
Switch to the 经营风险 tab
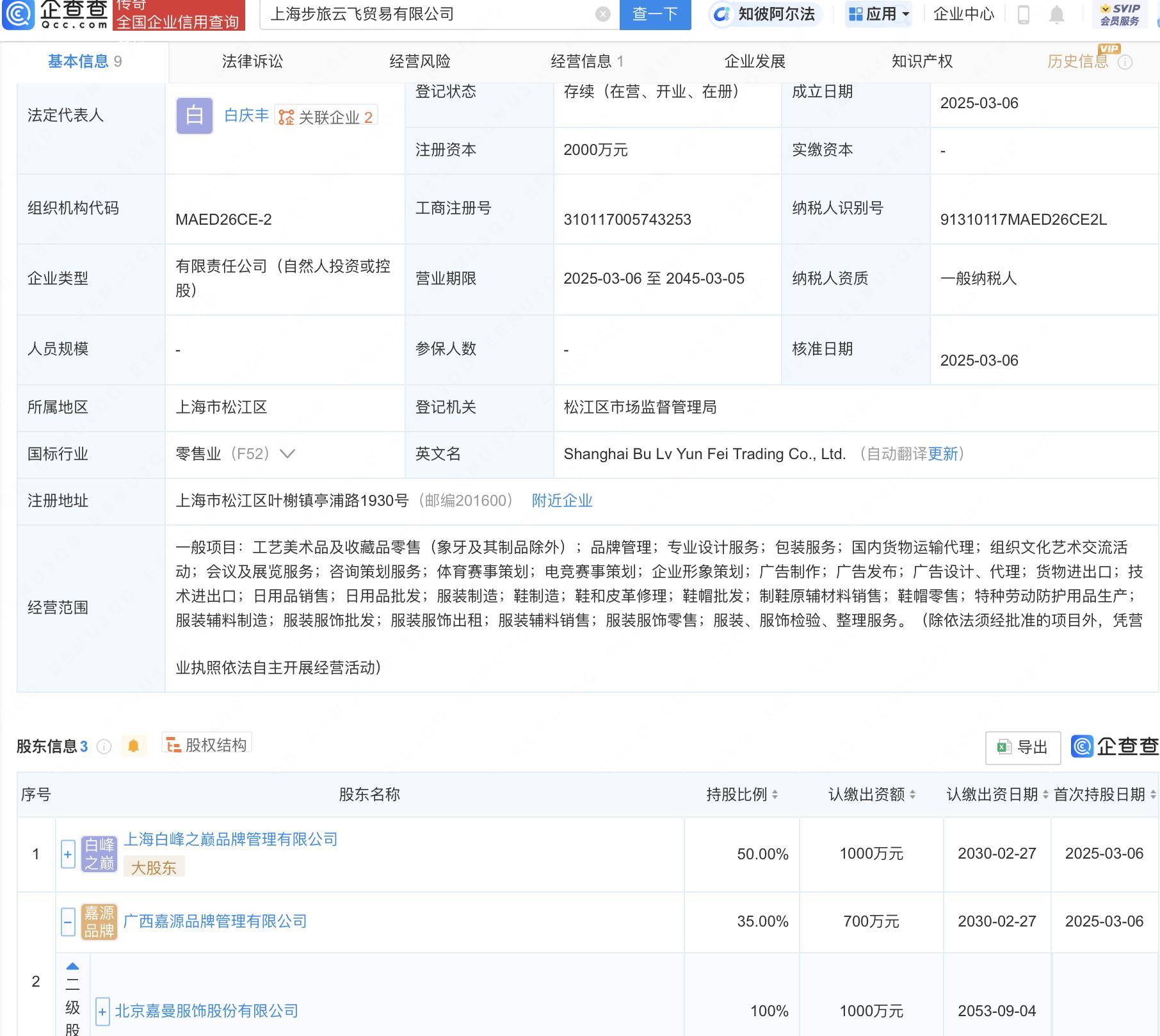click(x=420, y=61)
